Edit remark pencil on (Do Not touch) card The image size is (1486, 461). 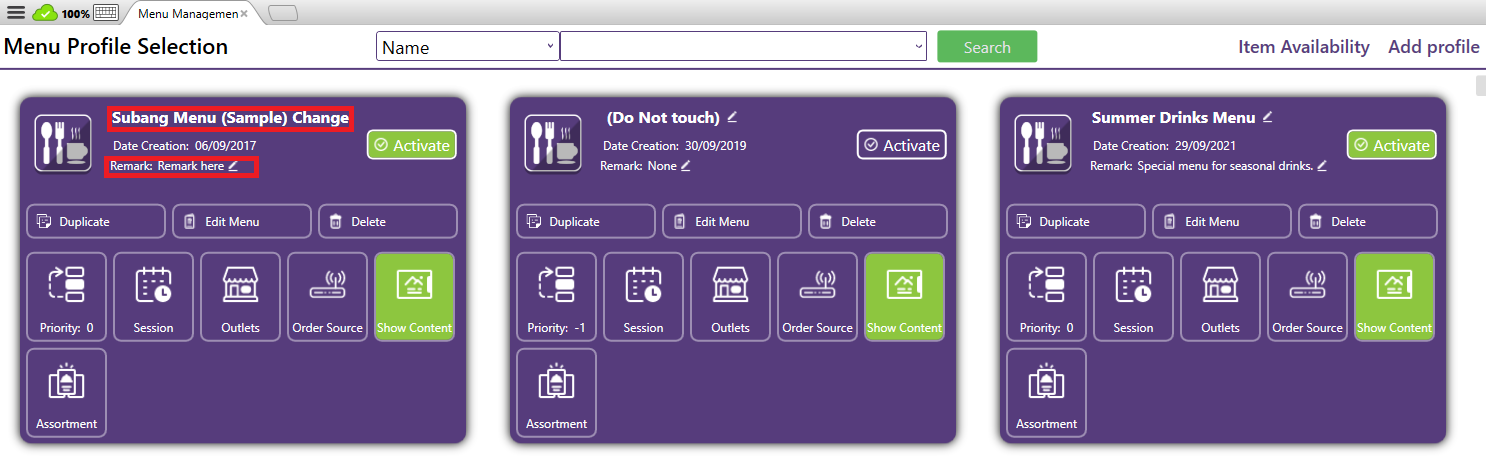pyautogui.click(x=686, y=166)
